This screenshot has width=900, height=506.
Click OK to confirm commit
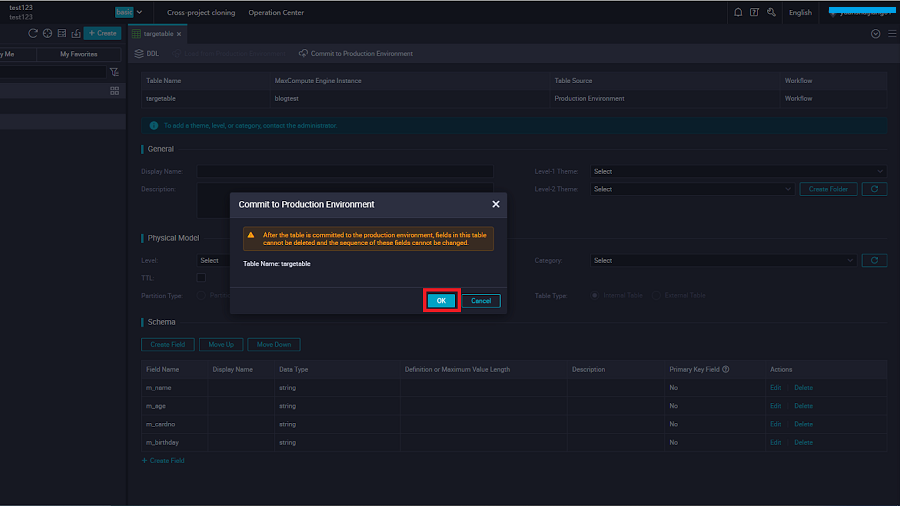441,301
